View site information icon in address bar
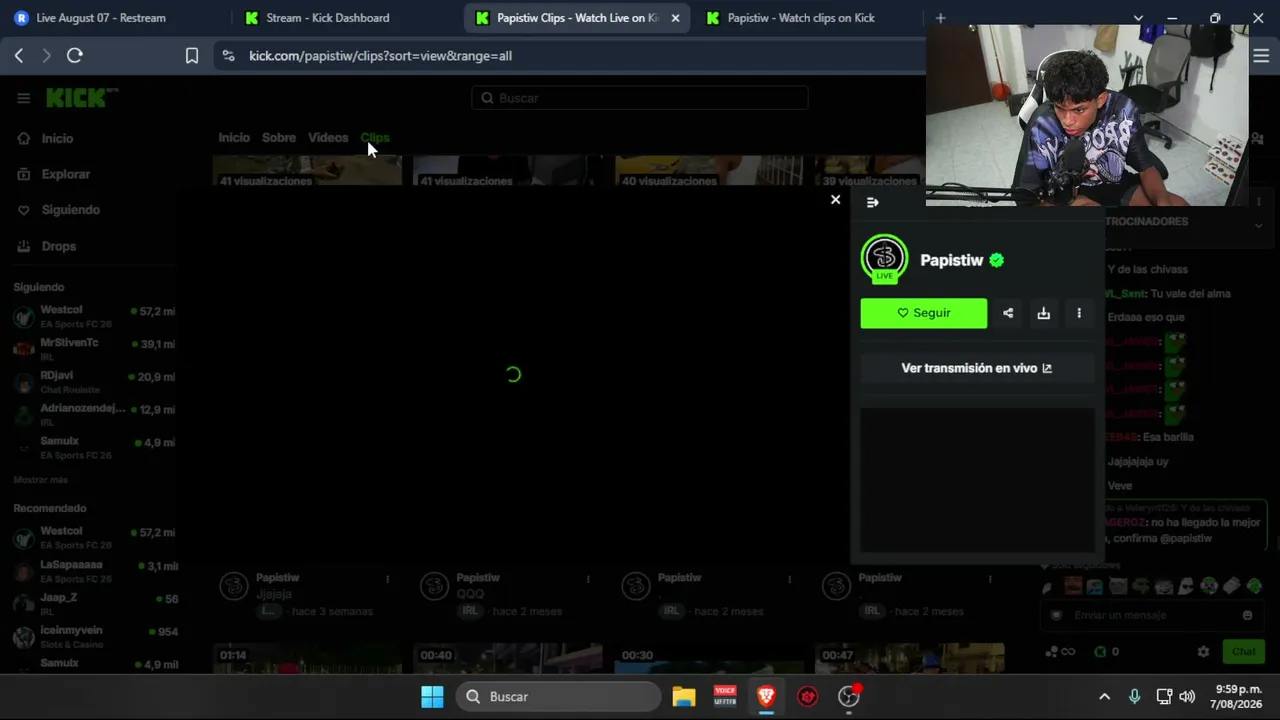 (x=228, y=56)
